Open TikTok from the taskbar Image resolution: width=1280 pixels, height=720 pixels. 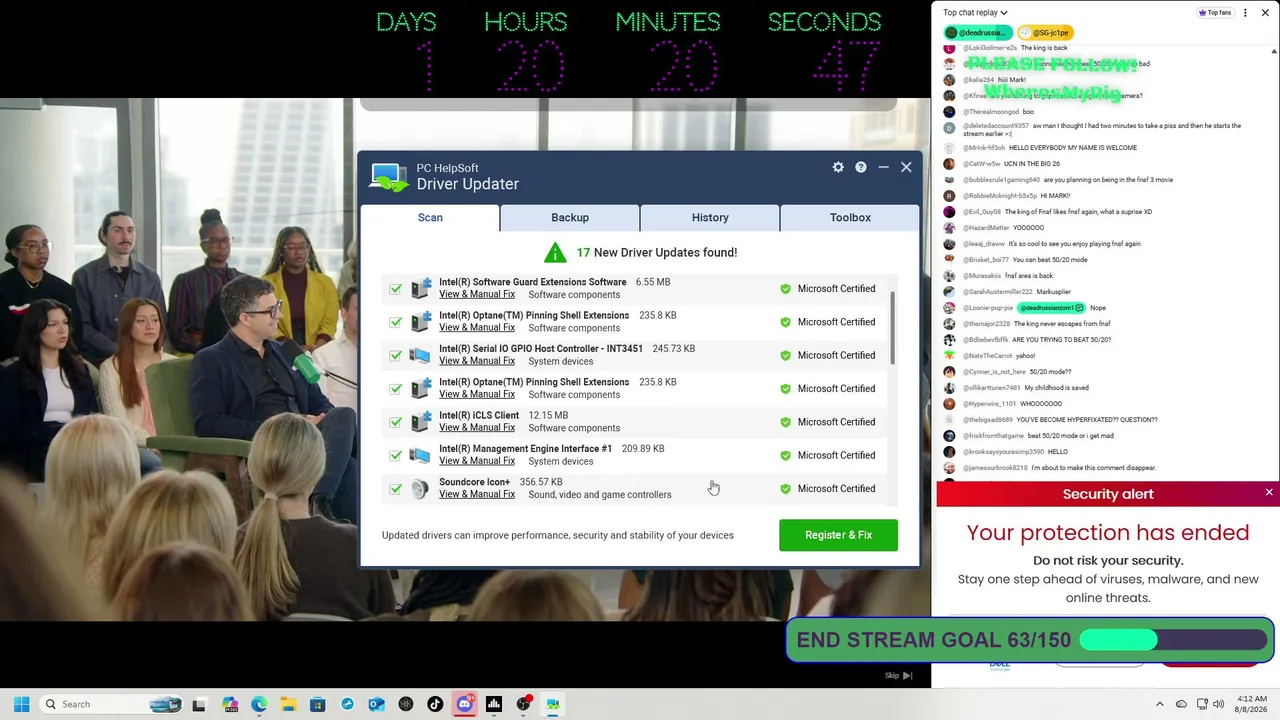[x=435, y=704]
